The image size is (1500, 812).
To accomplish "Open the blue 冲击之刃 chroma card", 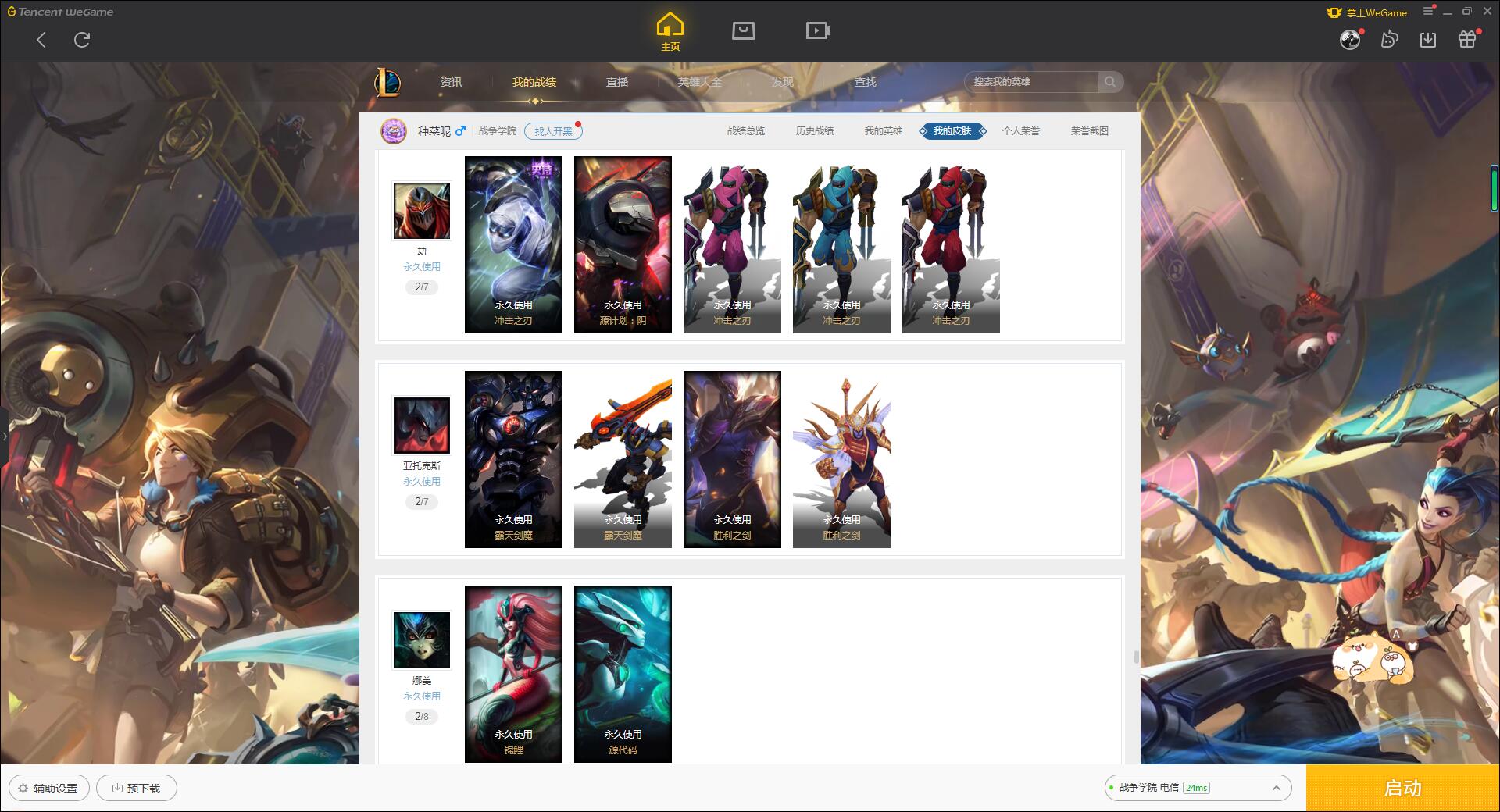I will 841,244.
